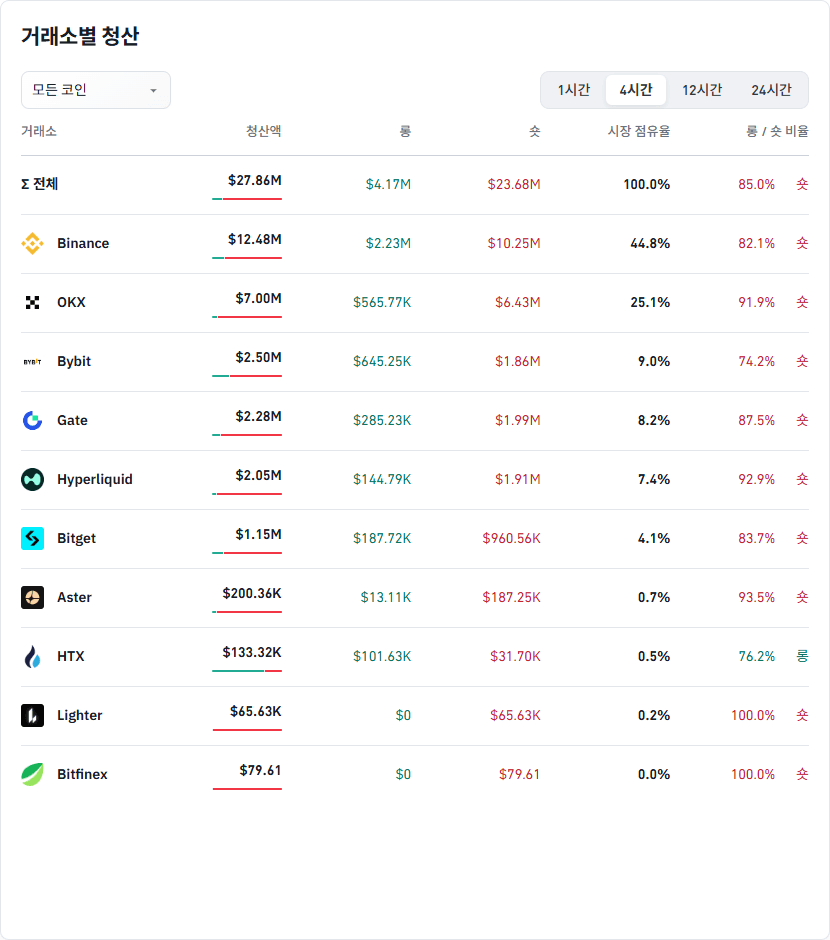Screen dimensions: 830x940
Task: Click the Binance long value $2.23M
Action: (x=388, y=243)
